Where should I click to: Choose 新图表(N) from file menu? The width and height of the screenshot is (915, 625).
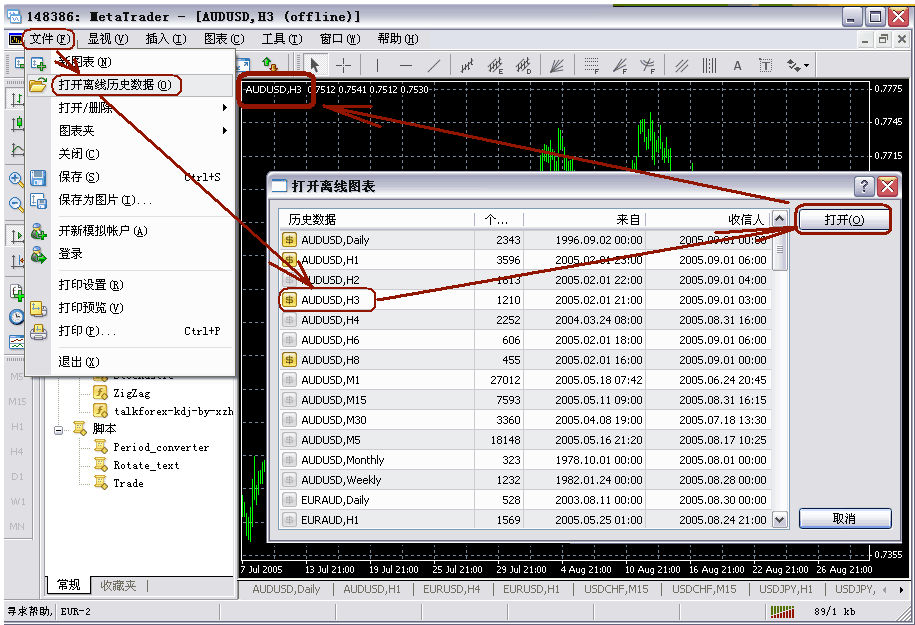click(x=131, y=62)
